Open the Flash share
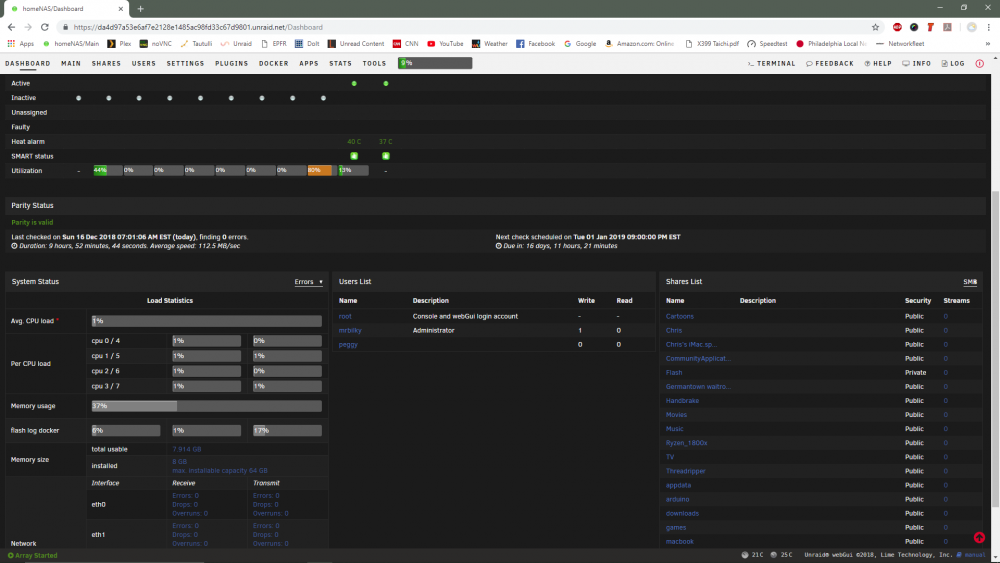Screen dimensions: 1000x563 tap(674, 372)
